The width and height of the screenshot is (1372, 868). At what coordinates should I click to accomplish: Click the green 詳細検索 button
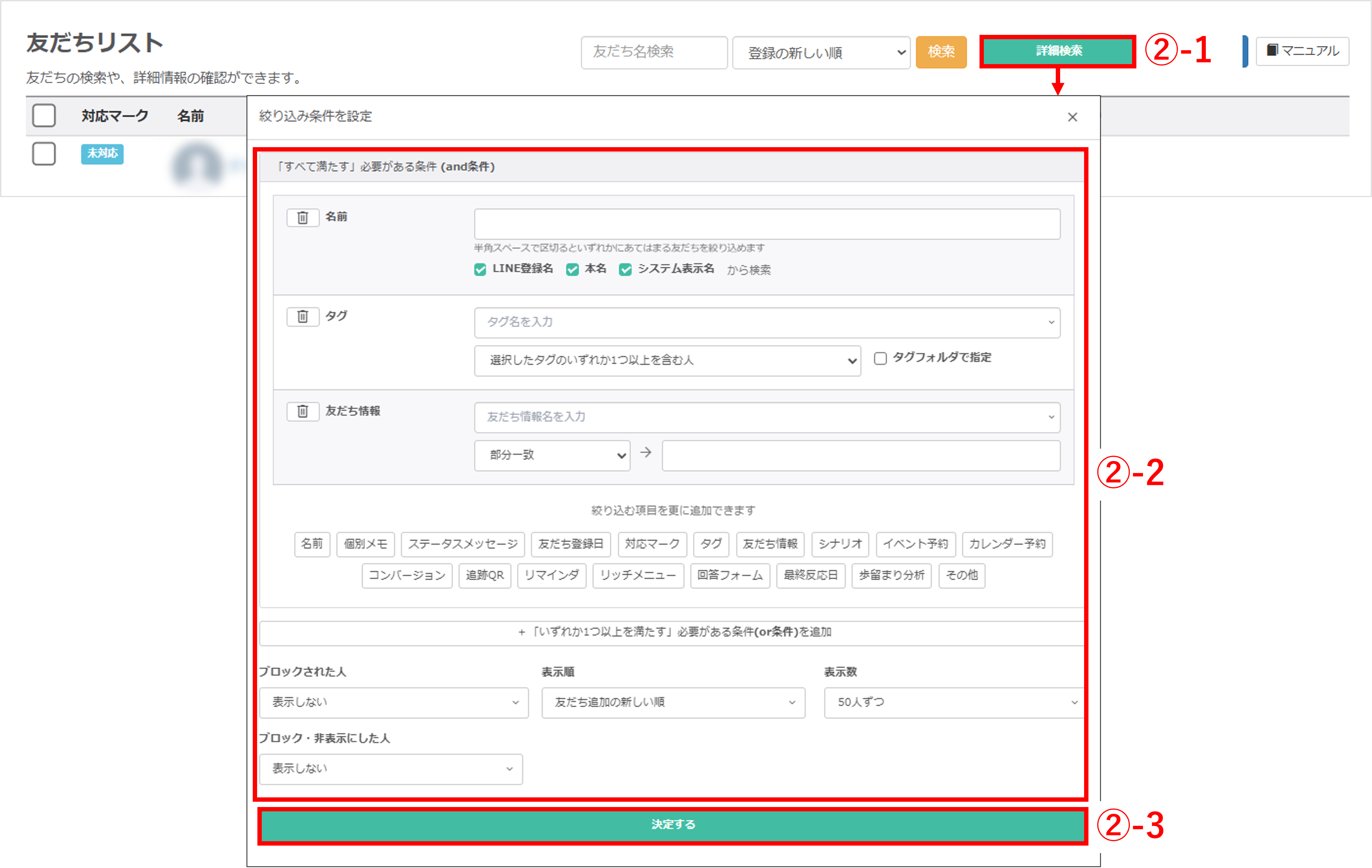(x=1058, y=51)
